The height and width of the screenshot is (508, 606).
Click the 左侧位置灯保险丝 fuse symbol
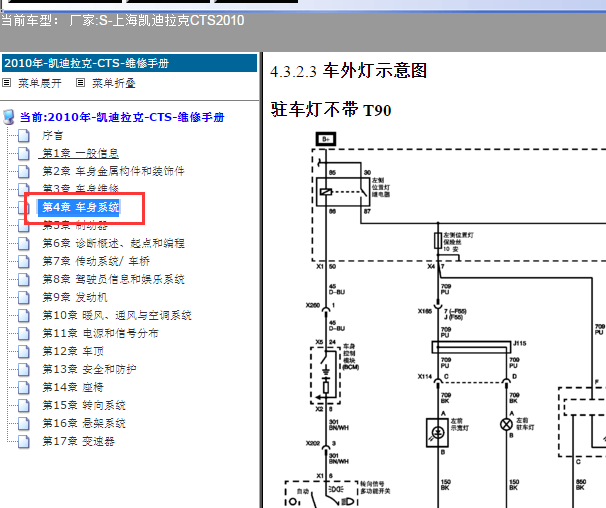tap(438, 240)
